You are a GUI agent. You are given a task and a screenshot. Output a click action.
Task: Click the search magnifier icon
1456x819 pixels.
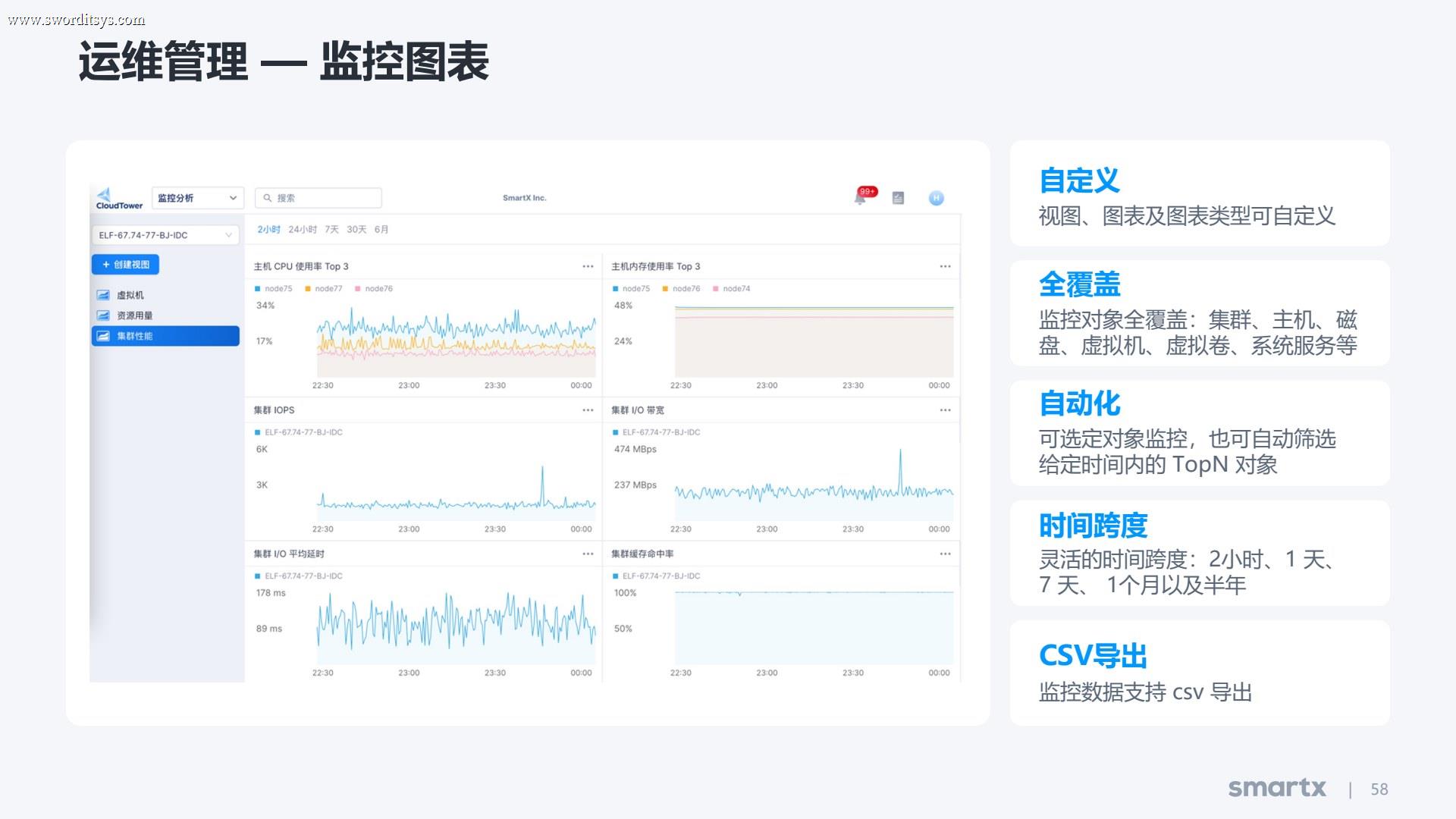tap(267, 198)
